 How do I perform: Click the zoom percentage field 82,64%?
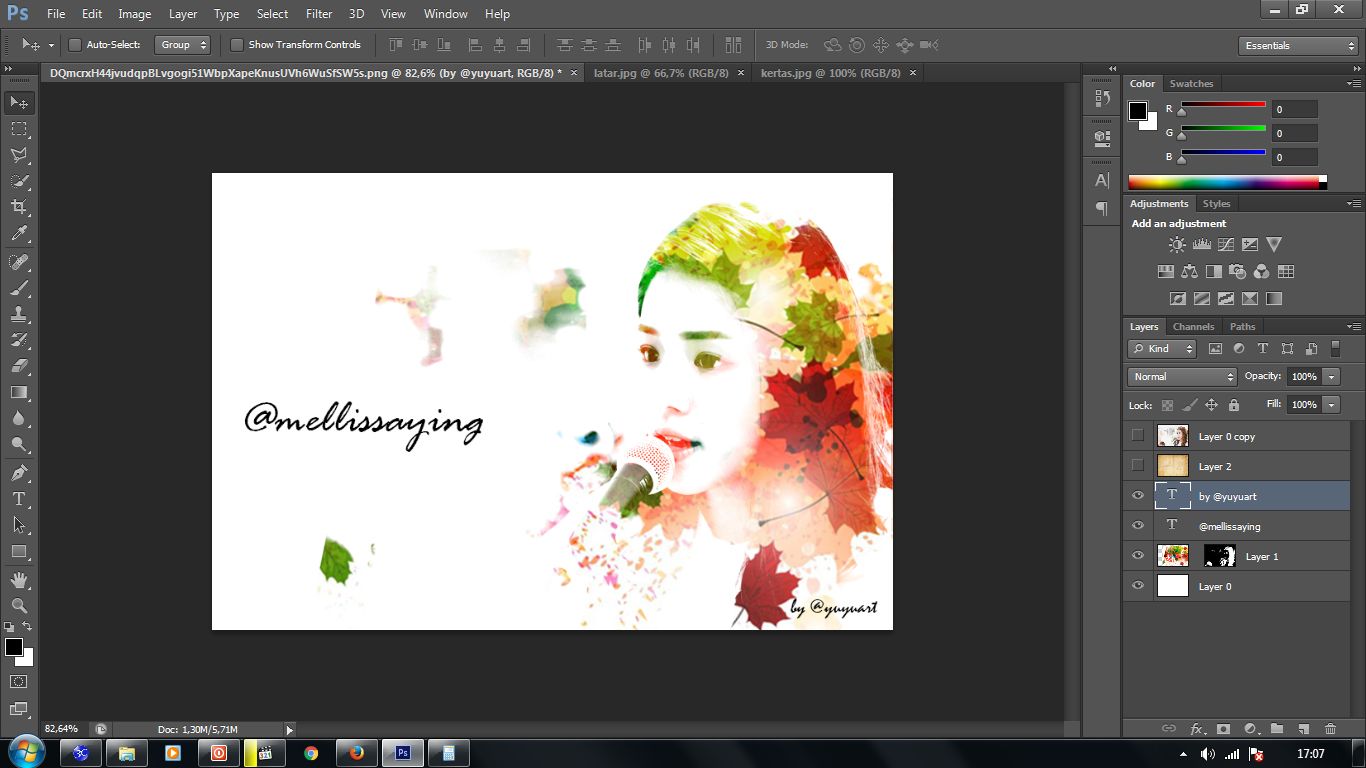[x=64, y=730]
